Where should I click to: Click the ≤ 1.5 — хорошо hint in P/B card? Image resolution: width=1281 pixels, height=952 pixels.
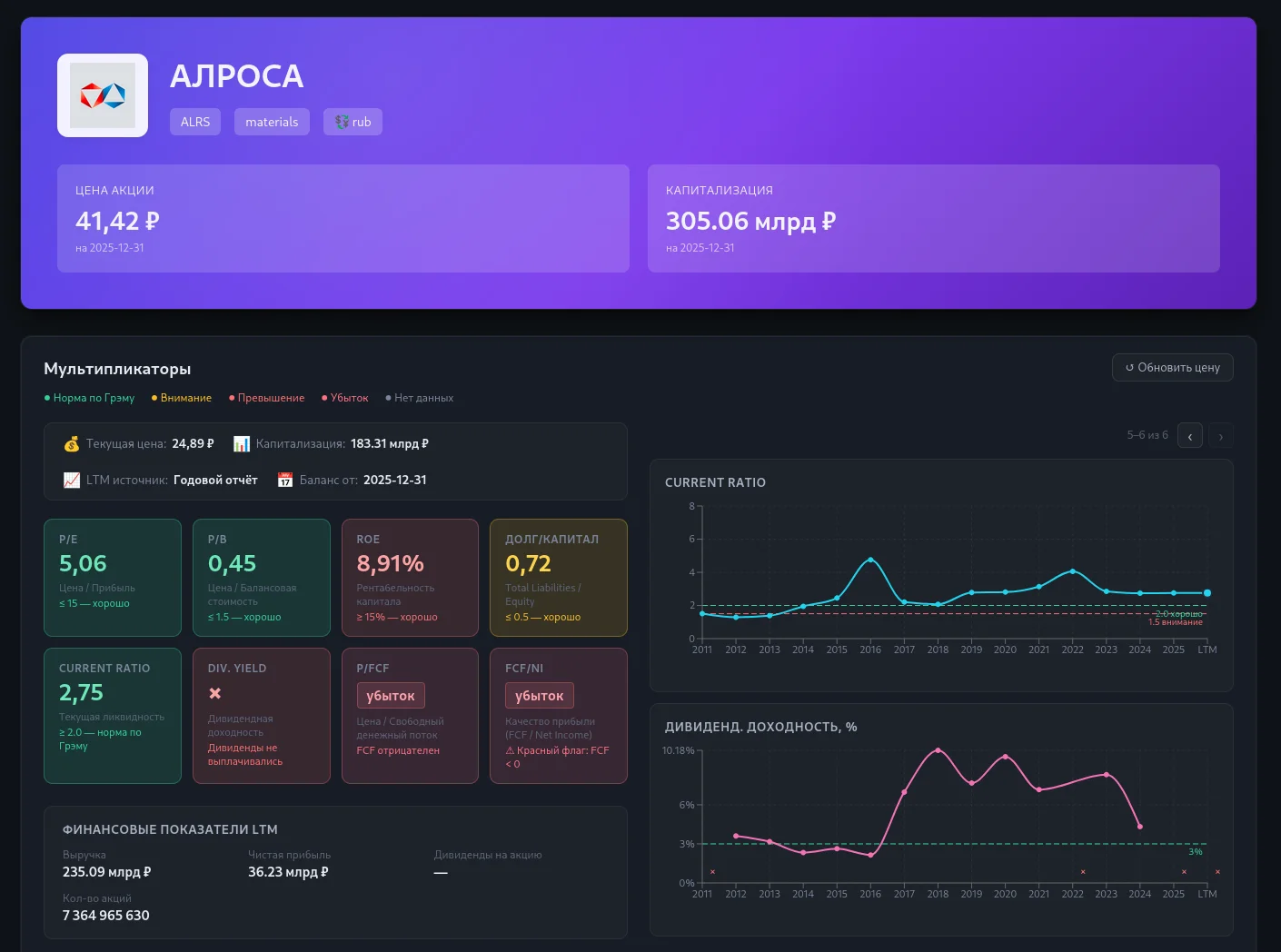tap(244, 617)
